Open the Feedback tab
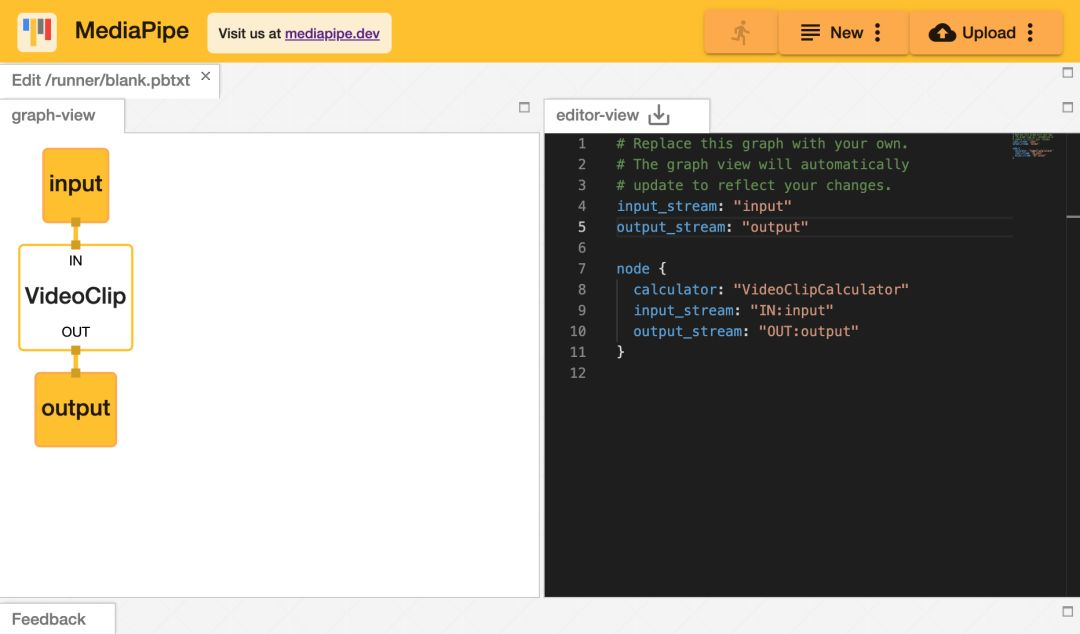The height and width of the screenshot is (634, 1080). tap(49, 619)
